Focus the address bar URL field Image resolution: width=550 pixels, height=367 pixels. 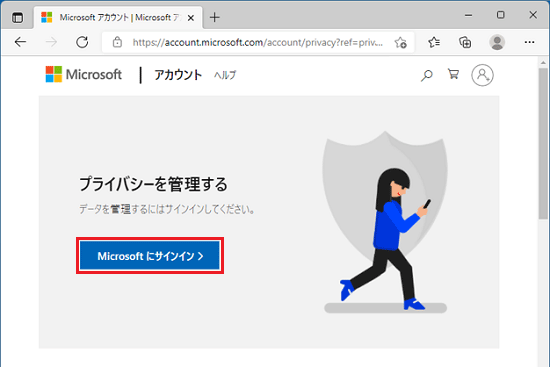click(x=257, y=42)
